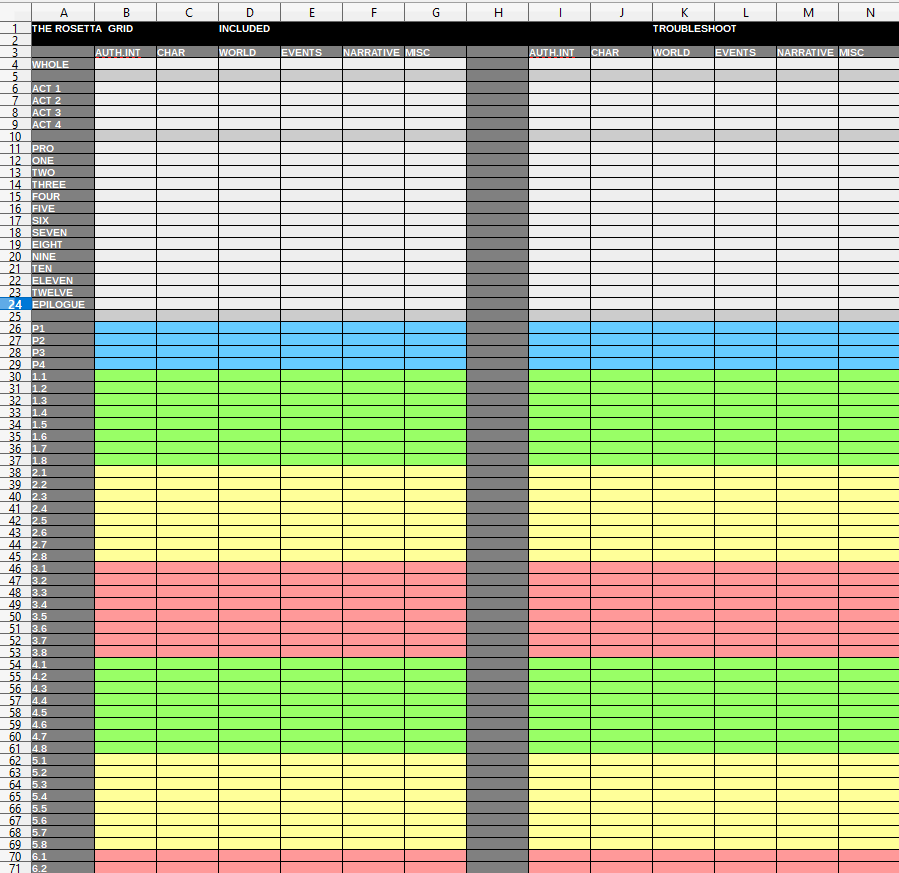The height and width of the screenshot is (873, 899).
Task: Click 'AUTH.INT' header in column B
Action: (125, 52)
